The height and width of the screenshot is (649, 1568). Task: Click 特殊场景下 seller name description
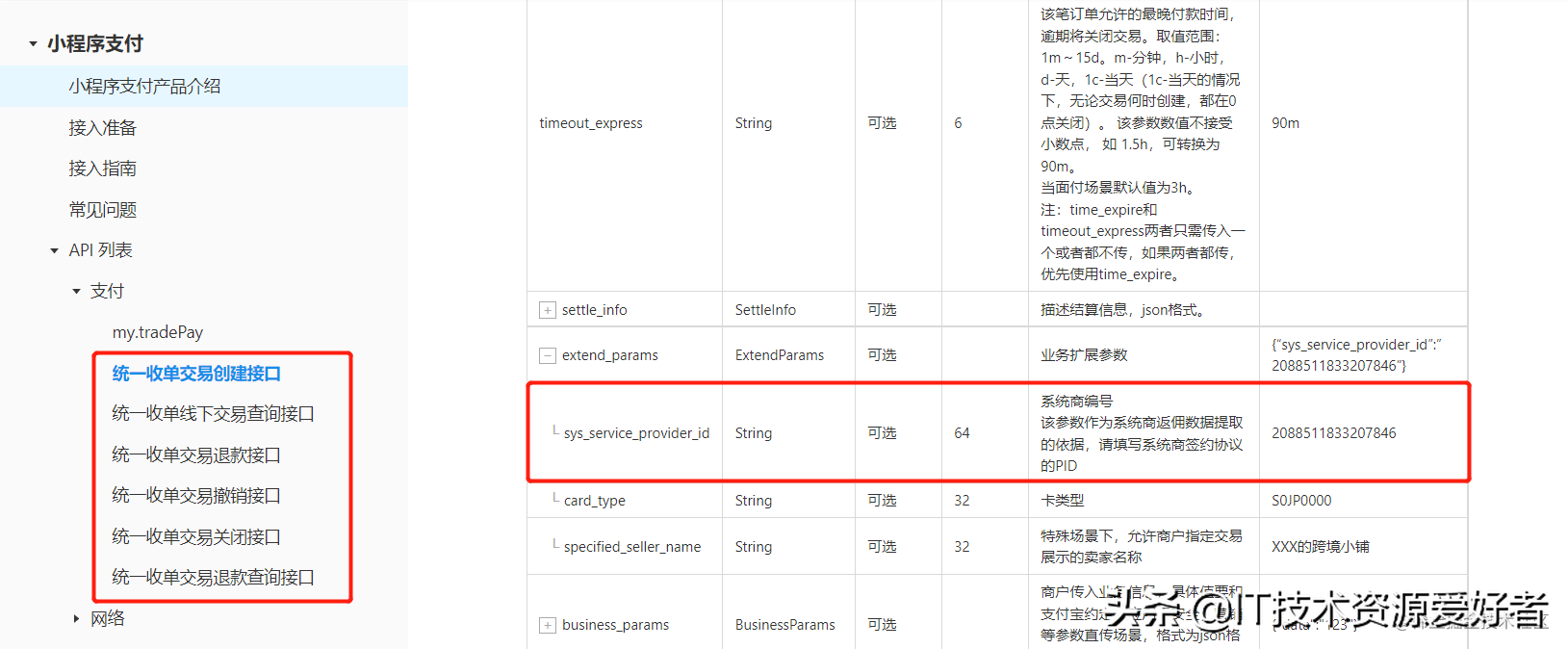coord(1142,547)
